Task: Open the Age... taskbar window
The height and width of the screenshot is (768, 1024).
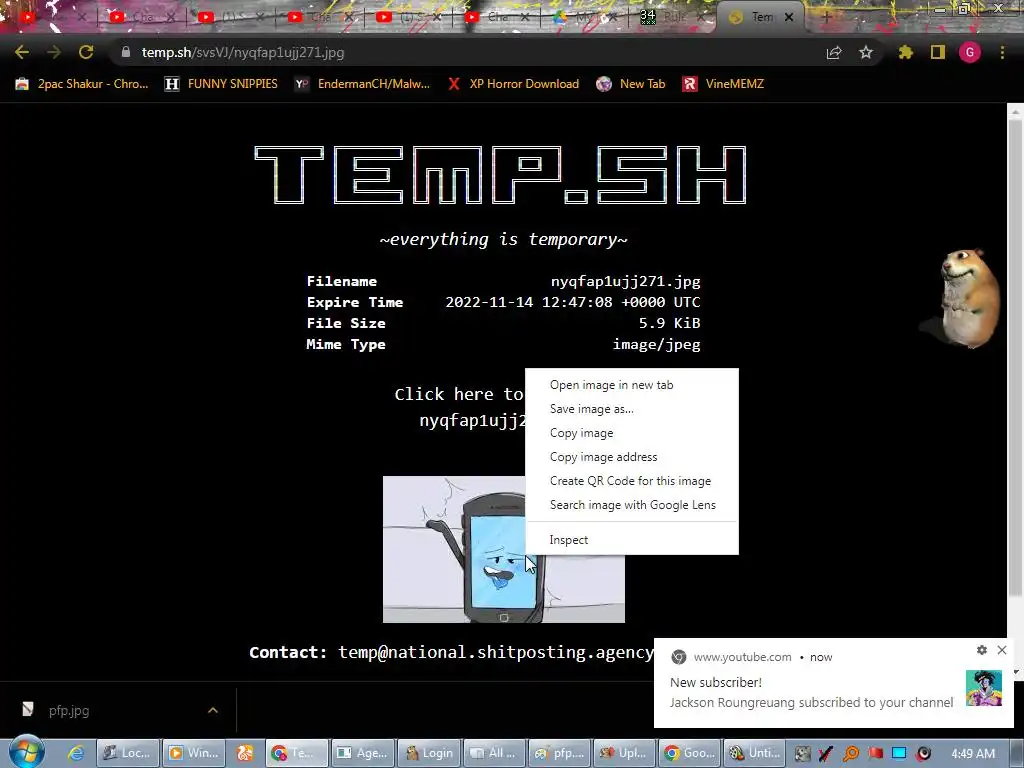Action: pyautogui.click(x=362, y=753)
